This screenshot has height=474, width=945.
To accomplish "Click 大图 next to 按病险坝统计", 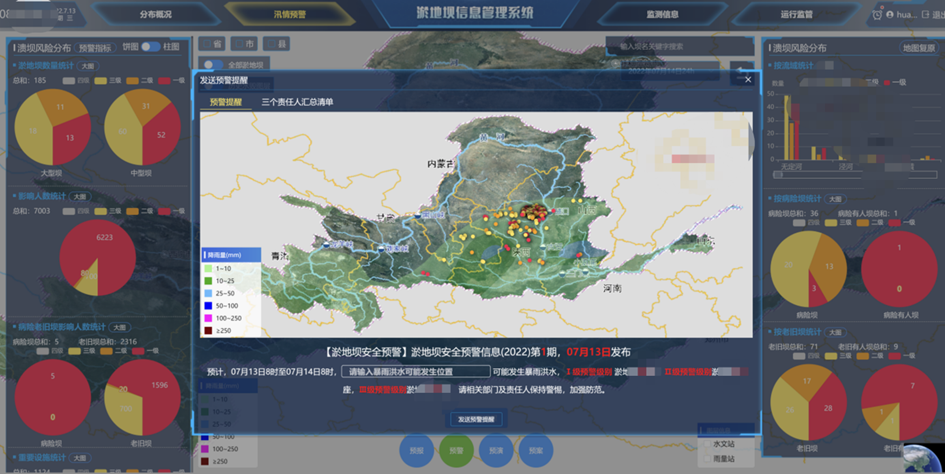I will pyautogui.click(x=835, y=199).
